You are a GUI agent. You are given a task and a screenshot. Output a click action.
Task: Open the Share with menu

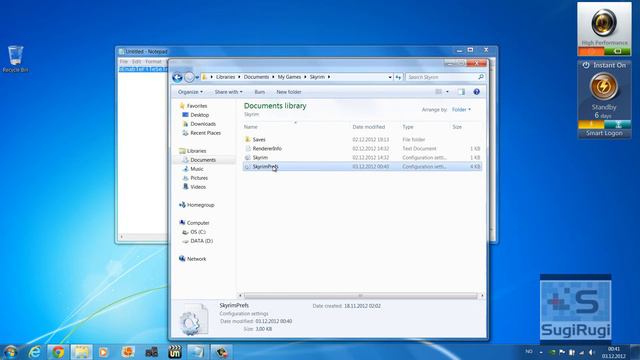coord(228,92)
